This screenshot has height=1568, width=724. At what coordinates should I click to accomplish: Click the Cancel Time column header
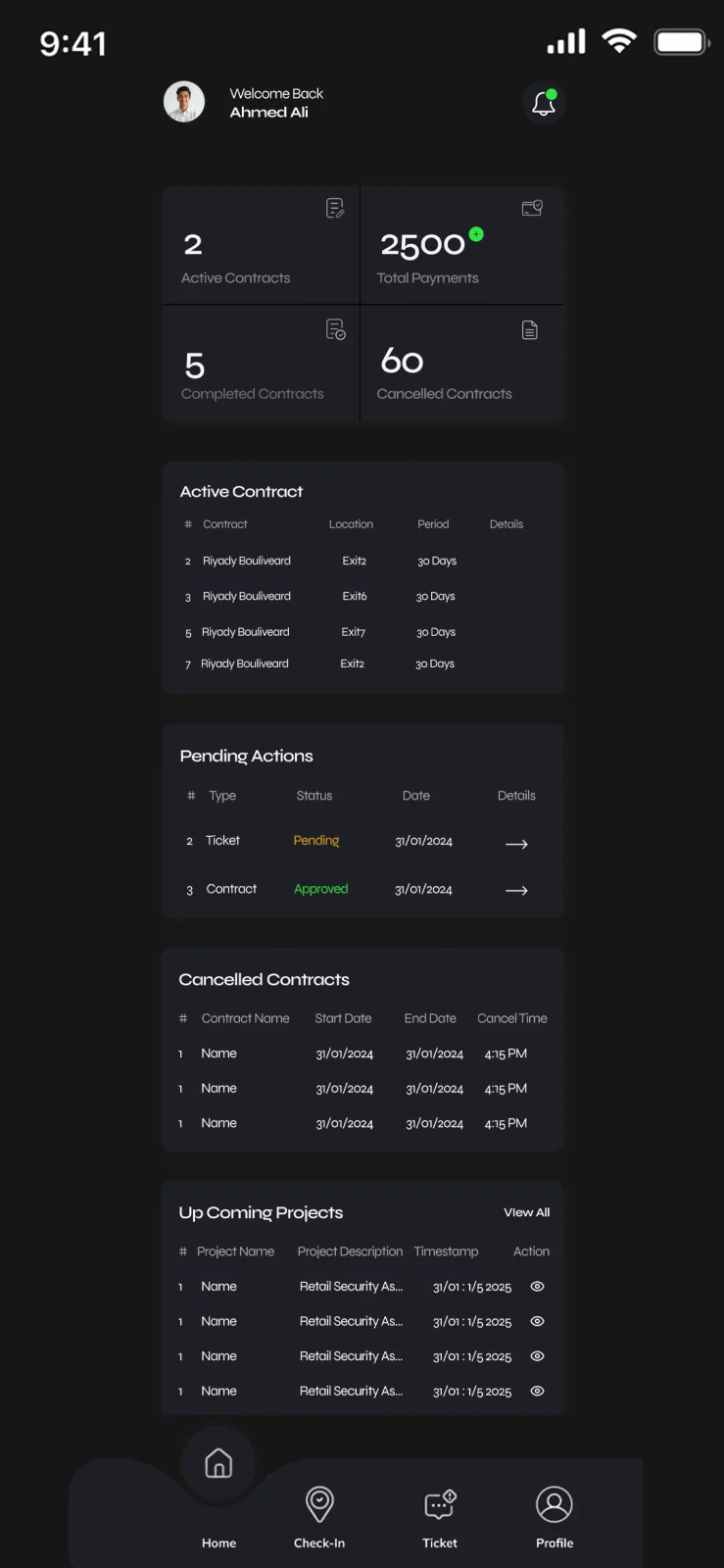tap(512, 1018)
